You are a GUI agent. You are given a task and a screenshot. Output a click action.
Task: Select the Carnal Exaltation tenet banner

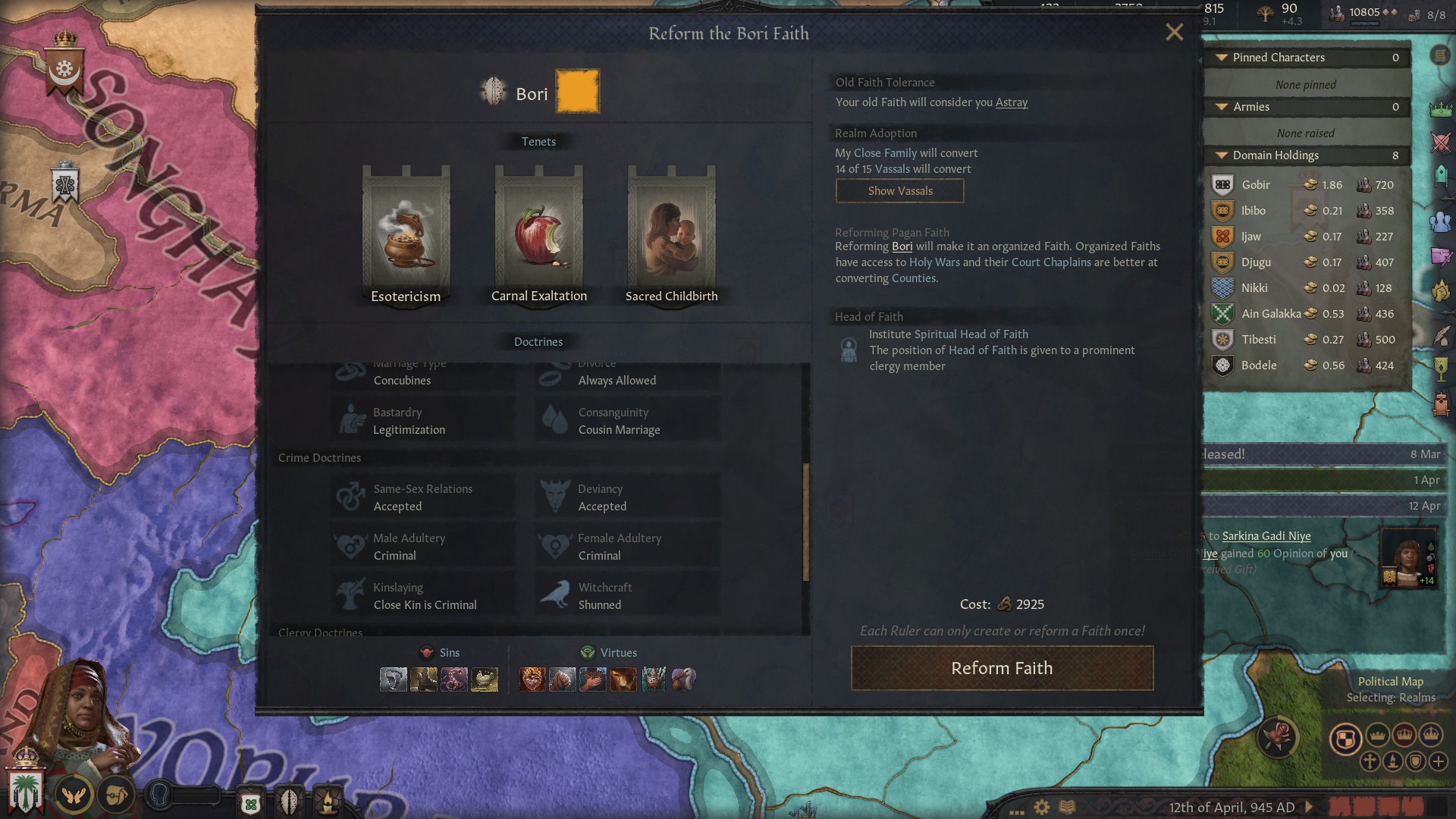[x=539, y=235]
